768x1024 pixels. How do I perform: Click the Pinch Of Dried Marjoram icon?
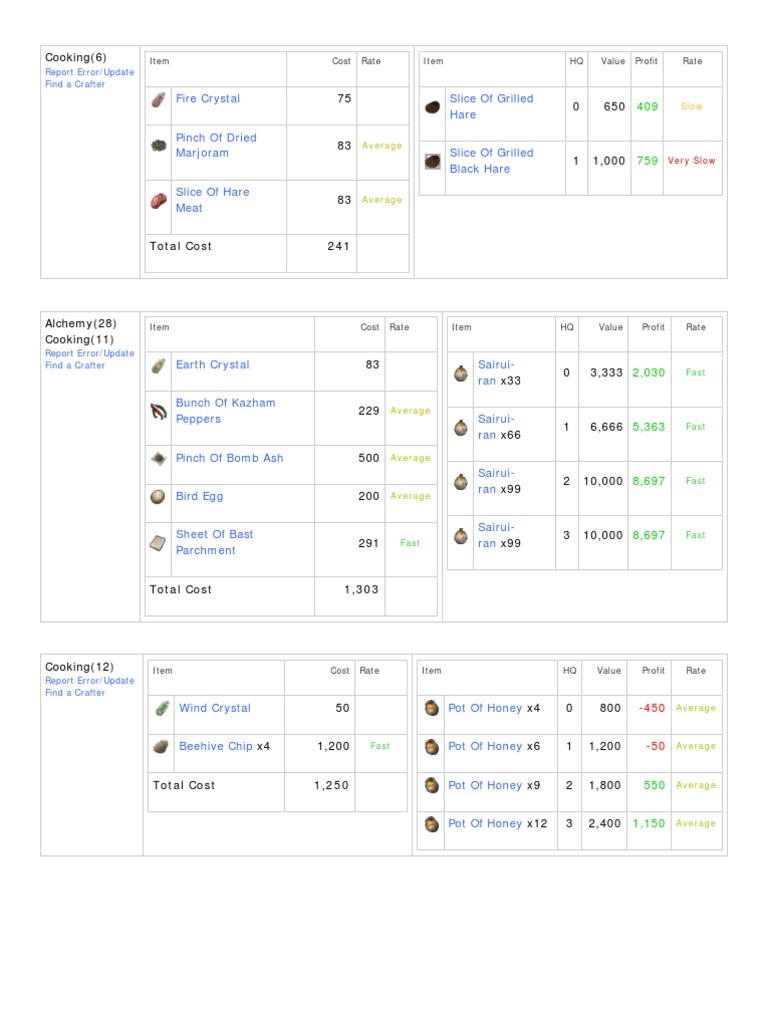pos(158,146)
